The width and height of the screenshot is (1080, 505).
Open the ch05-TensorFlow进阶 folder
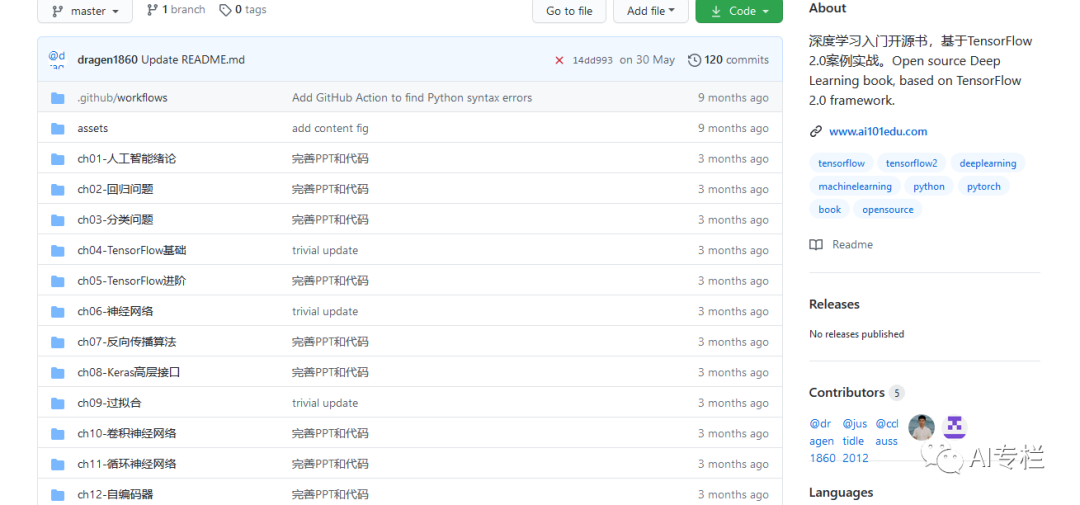[x=132, y=281]
